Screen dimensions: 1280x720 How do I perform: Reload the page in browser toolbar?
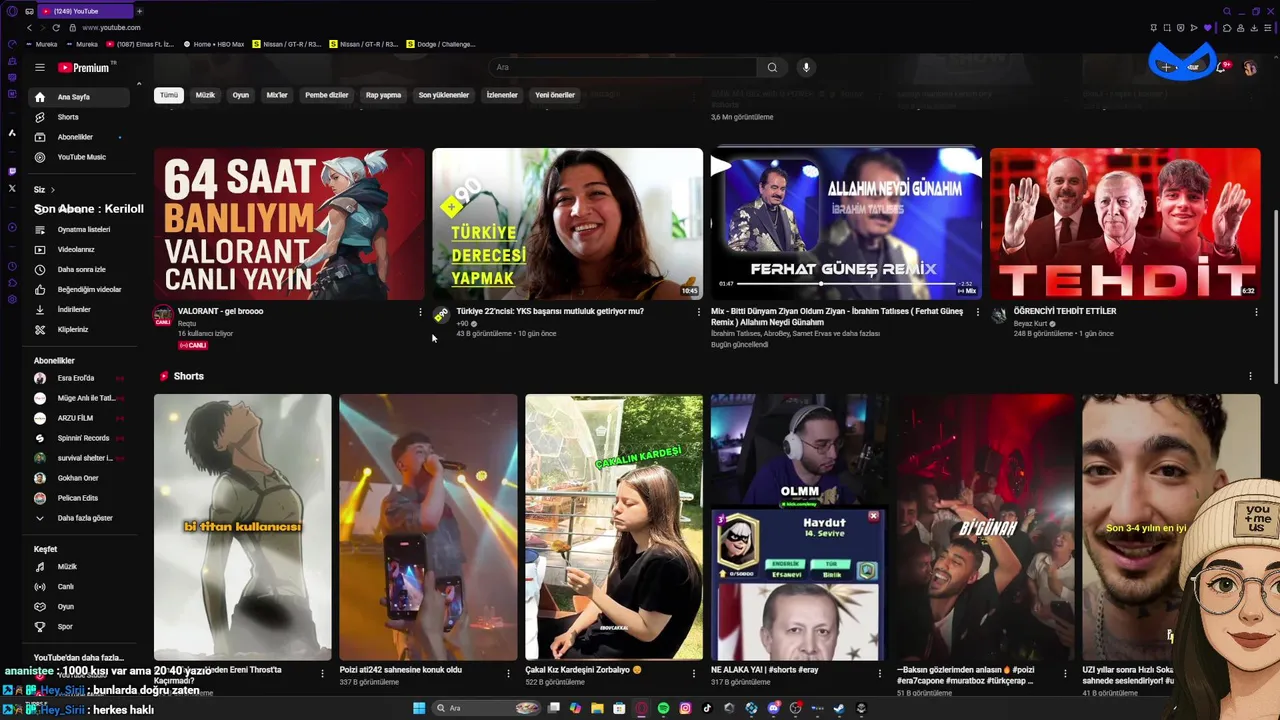(56, 28)
